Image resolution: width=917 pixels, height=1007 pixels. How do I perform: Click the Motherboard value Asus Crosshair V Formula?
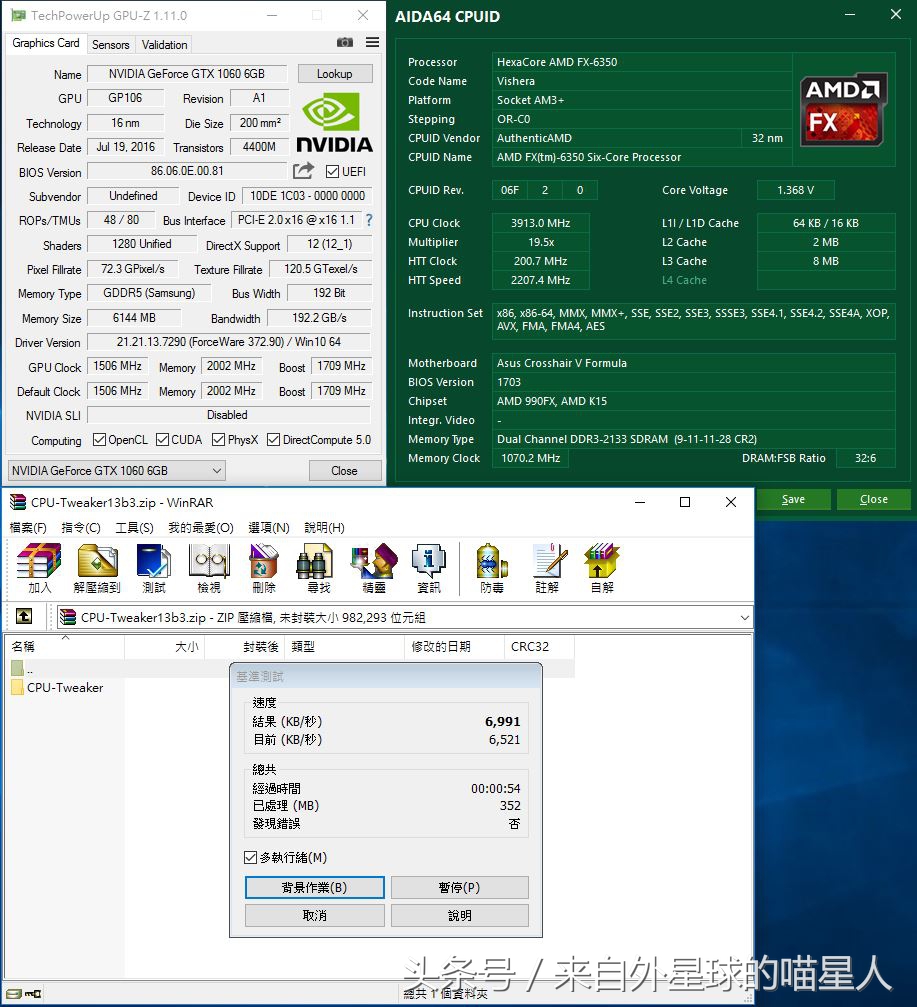(x=694, y=363)
